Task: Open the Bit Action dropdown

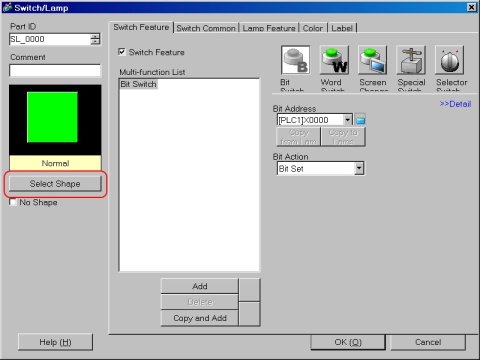Action: tap(359, 168)
